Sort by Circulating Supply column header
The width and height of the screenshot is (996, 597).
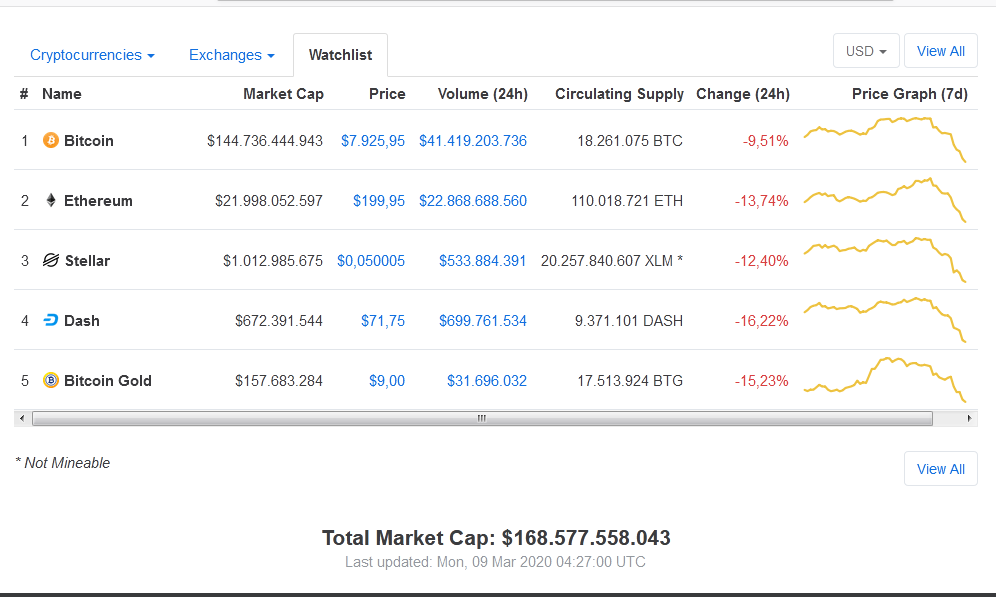(619, 94)
